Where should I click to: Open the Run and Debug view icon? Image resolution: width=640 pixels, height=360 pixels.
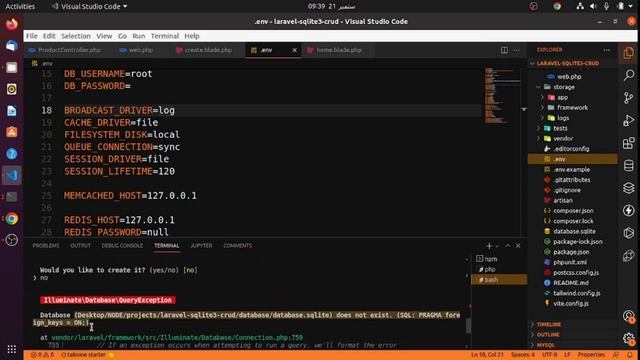click(629, 120)
